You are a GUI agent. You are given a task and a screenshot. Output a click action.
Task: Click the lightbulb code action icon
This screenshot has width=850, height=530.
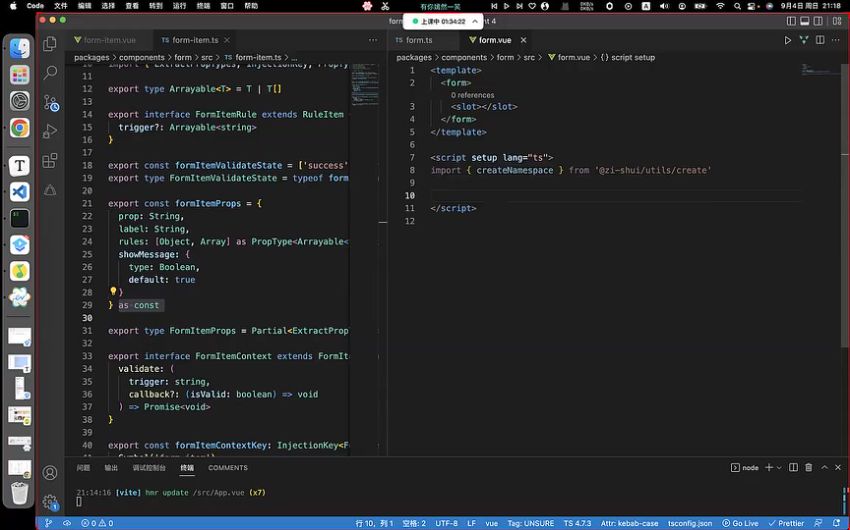114,292
